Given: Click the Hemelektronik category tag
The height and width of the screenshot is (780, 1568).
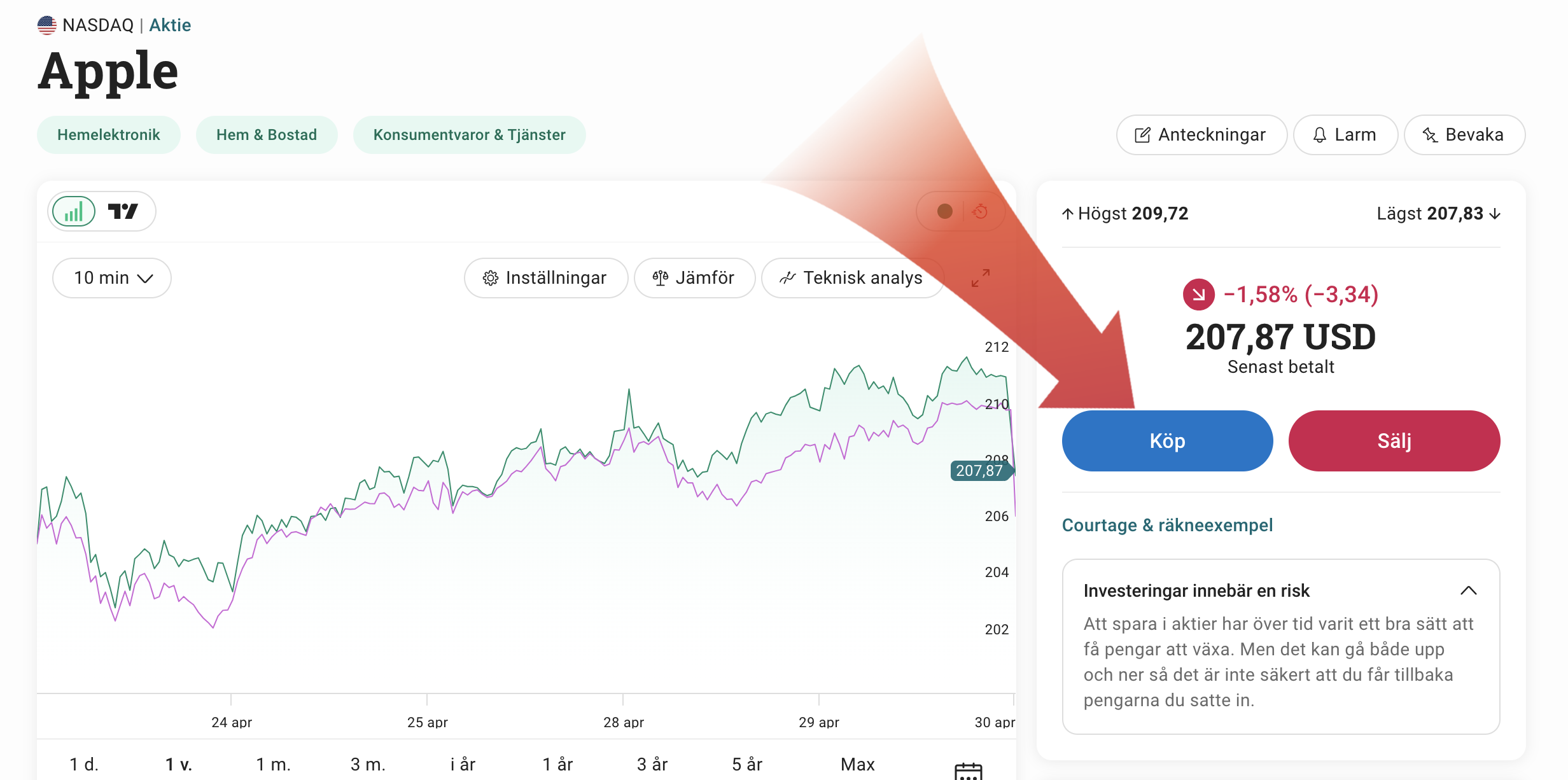Looking at the screenshot, I should pyautogui.click(x=109, y=135).
